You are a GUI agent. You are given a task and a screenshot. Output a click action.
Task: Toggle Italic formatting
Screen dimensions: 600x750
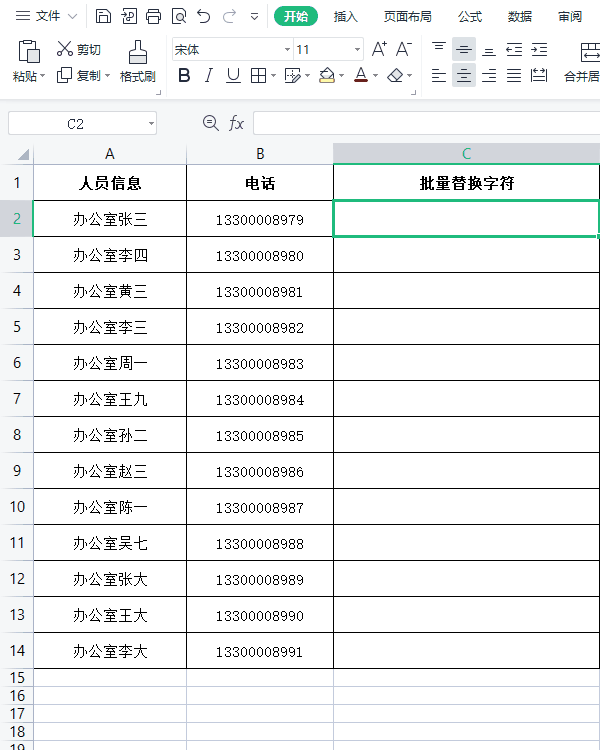(209, 75)
